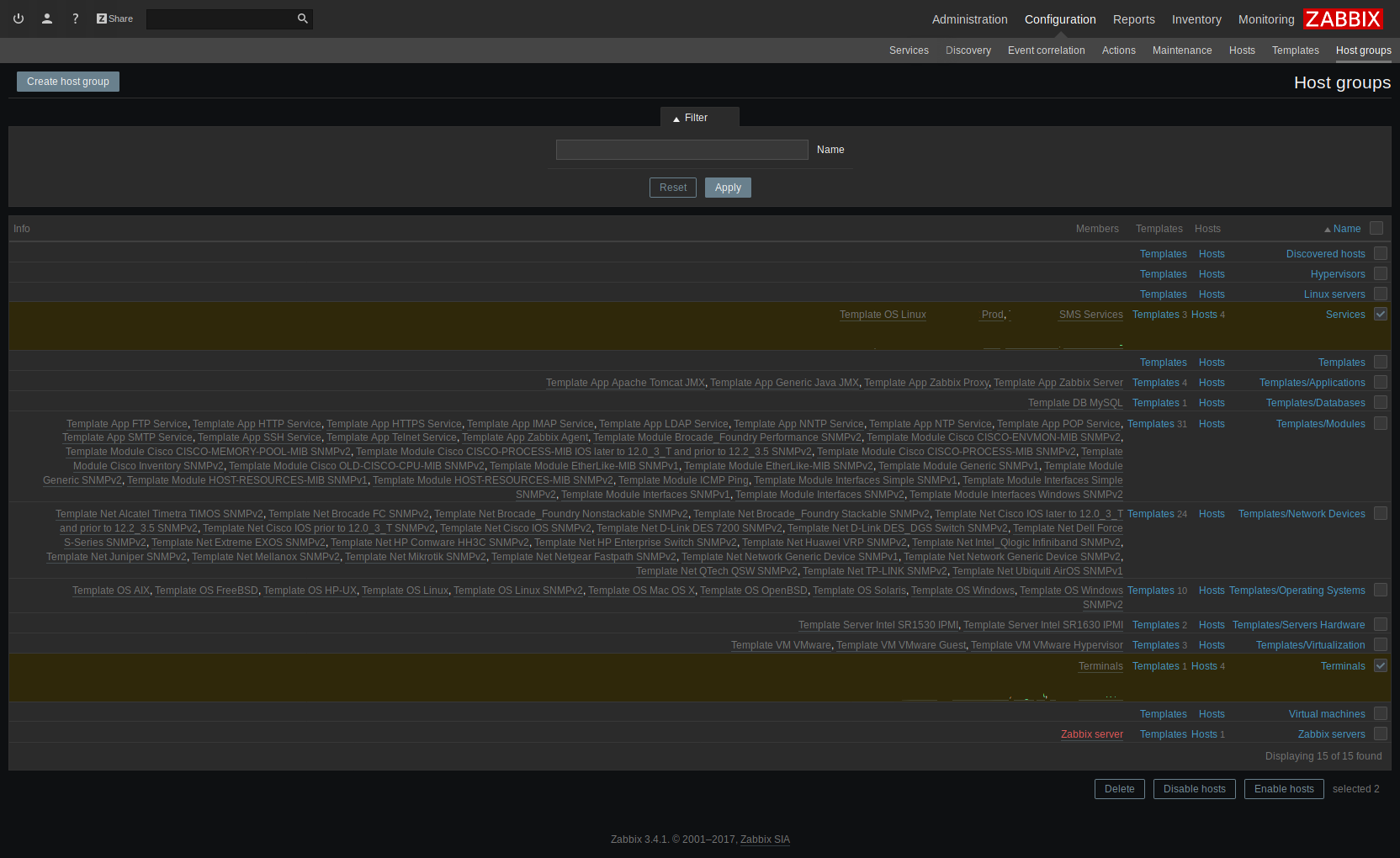The height and width of the screenshot is (858, 1400).
Task: Switch to the Templates submenu tab
Action: [x=1295, y=50]
